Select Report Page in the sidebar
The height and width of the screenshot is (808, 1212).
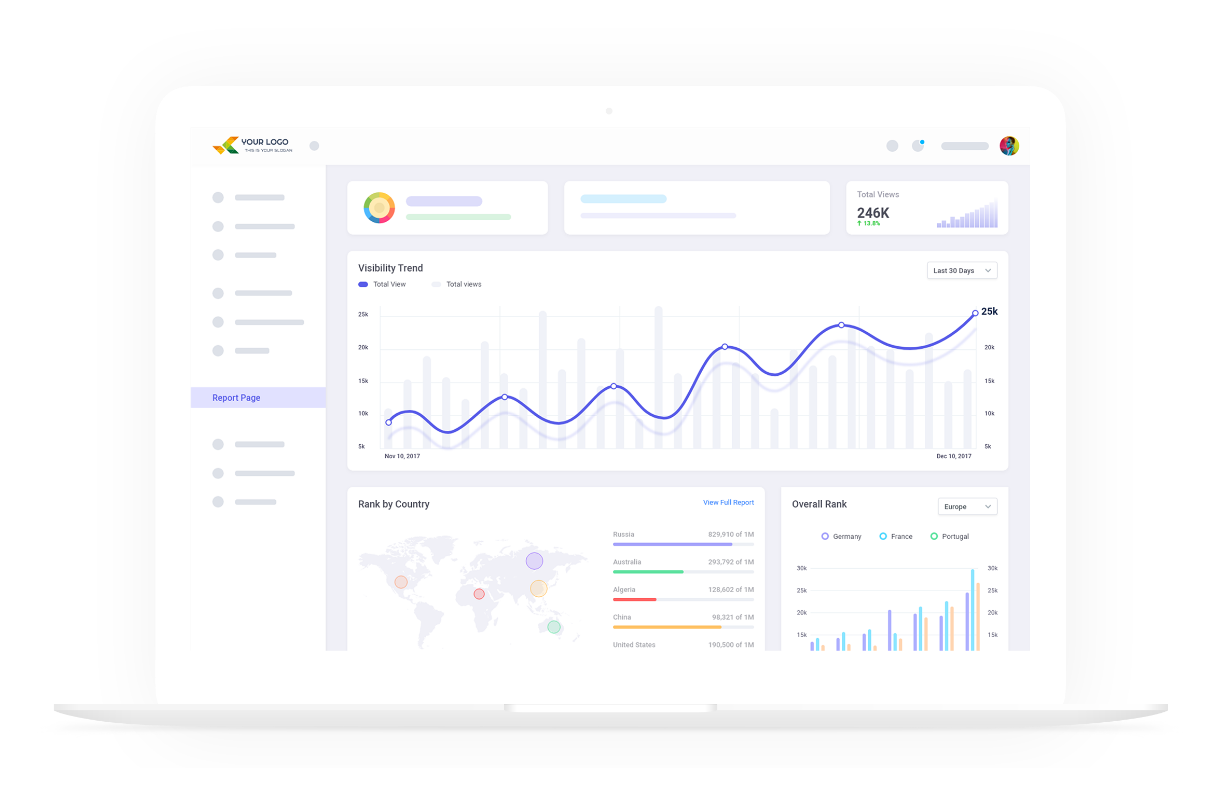point(234,397)
